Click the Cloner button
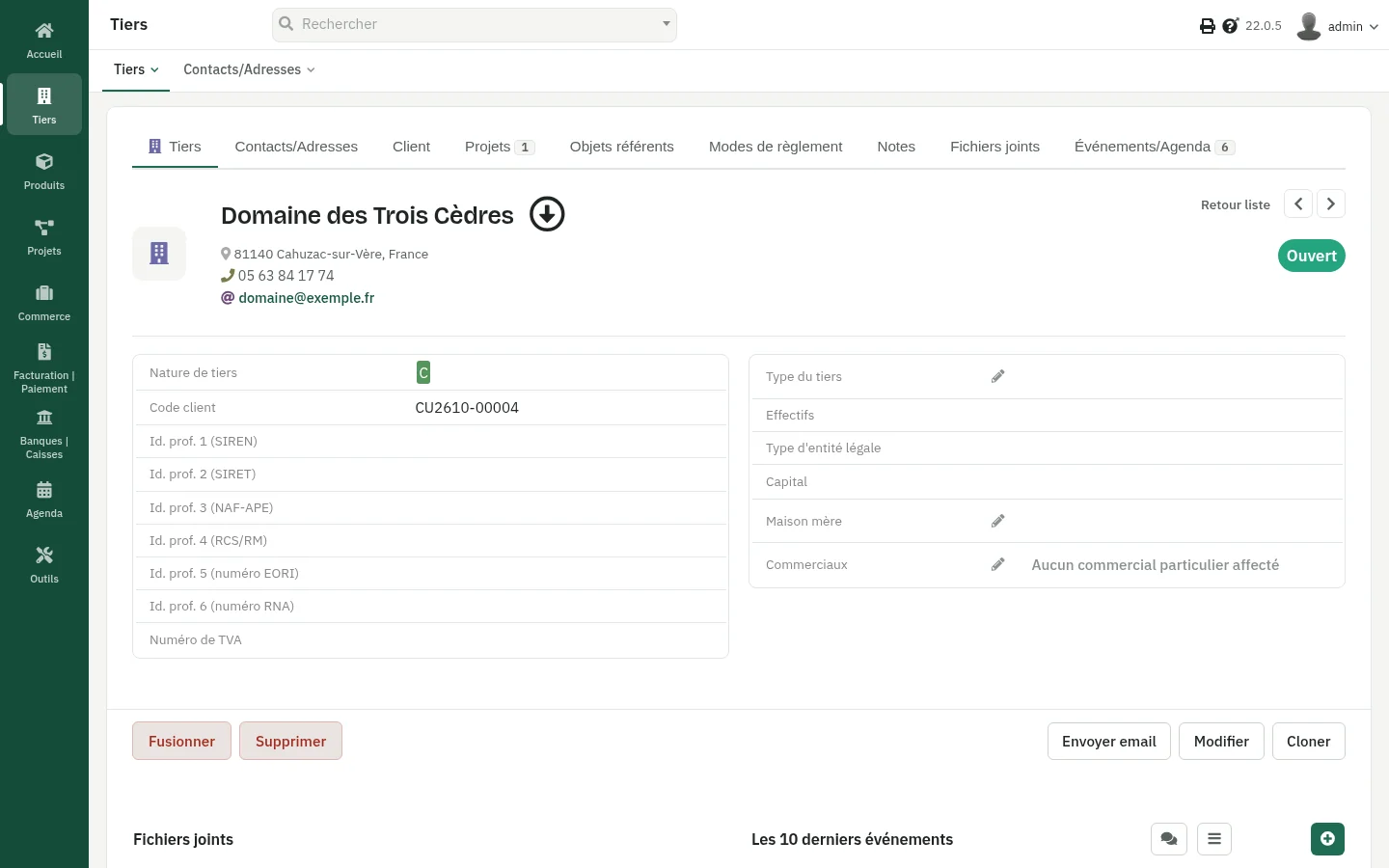 pyautogui.click(x=1308, y=741)
